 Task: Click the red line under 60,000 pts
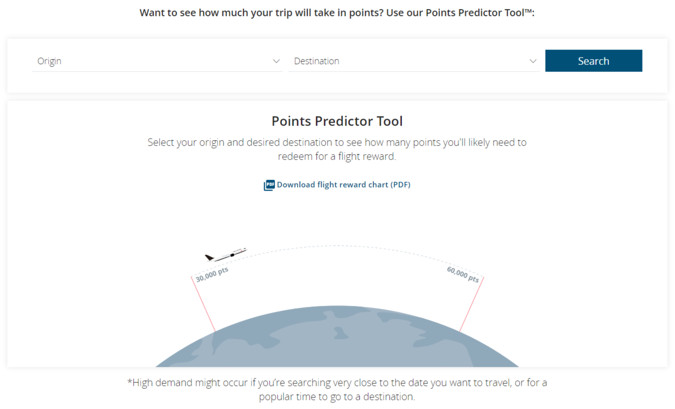(470, 305)
